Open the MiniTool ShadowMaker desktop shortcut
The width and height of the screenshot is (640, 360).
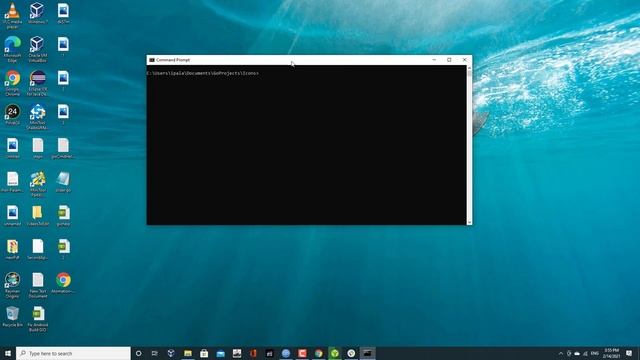point(38,117)
